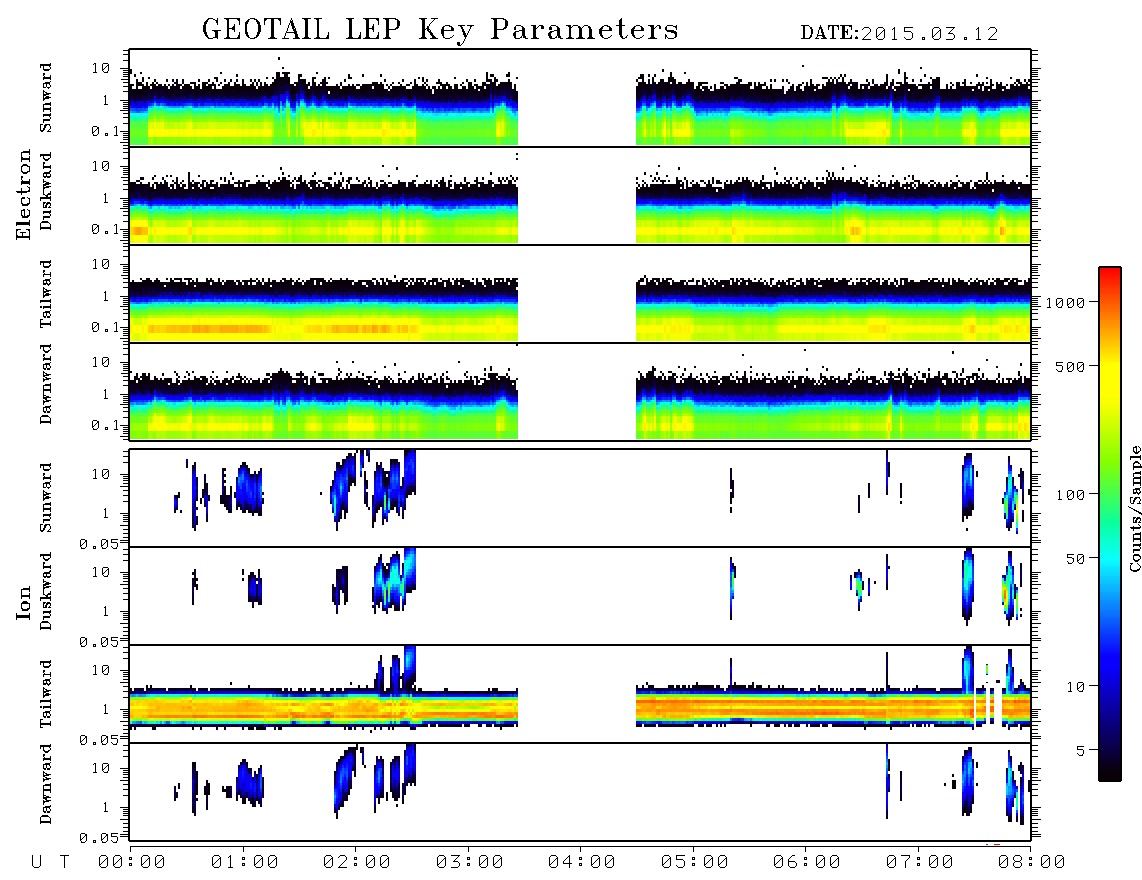
Task: Click the Ion Dawnward spectrogram panel
Action: 580,792
